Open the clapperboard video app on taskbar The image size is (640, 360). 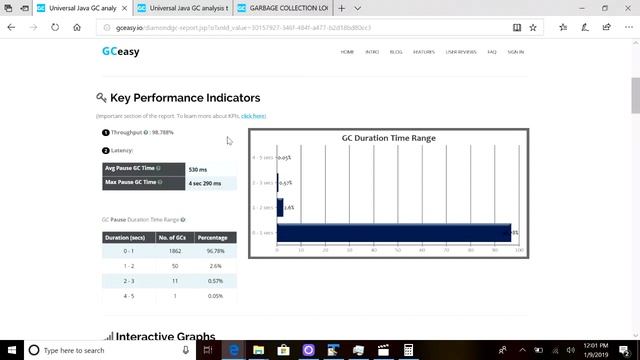click(383, 350)
